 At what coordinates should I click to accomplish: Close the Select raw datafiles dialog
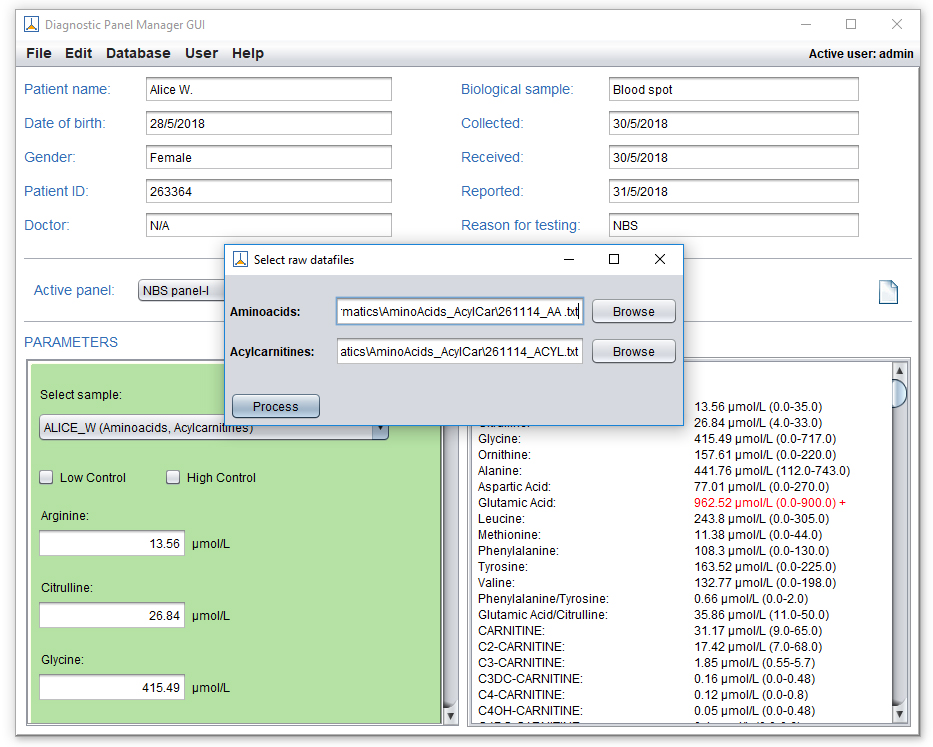tap(659, 260)
